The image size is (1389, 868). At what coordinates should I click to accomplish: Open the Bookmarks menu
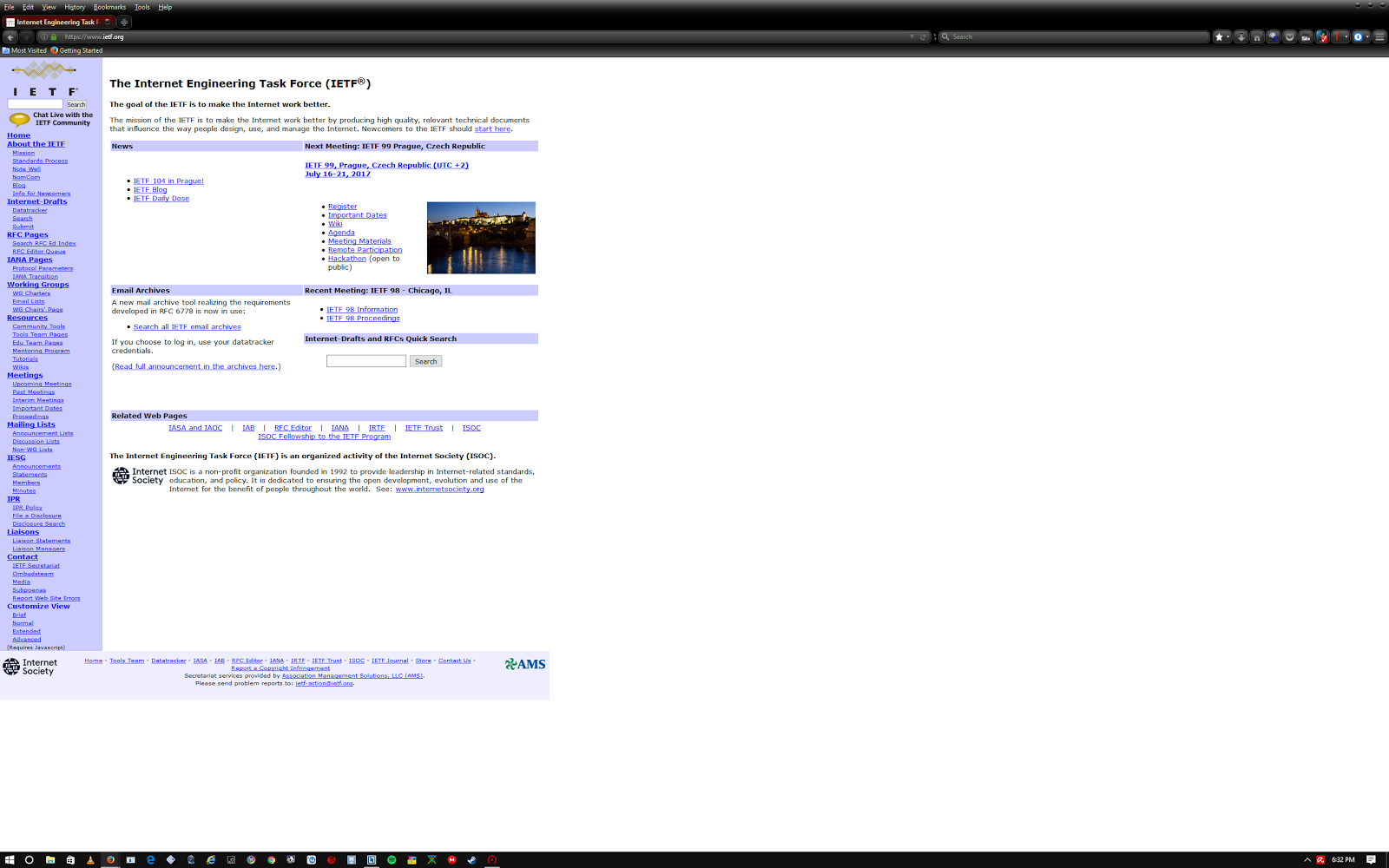[x=109, y=7]
